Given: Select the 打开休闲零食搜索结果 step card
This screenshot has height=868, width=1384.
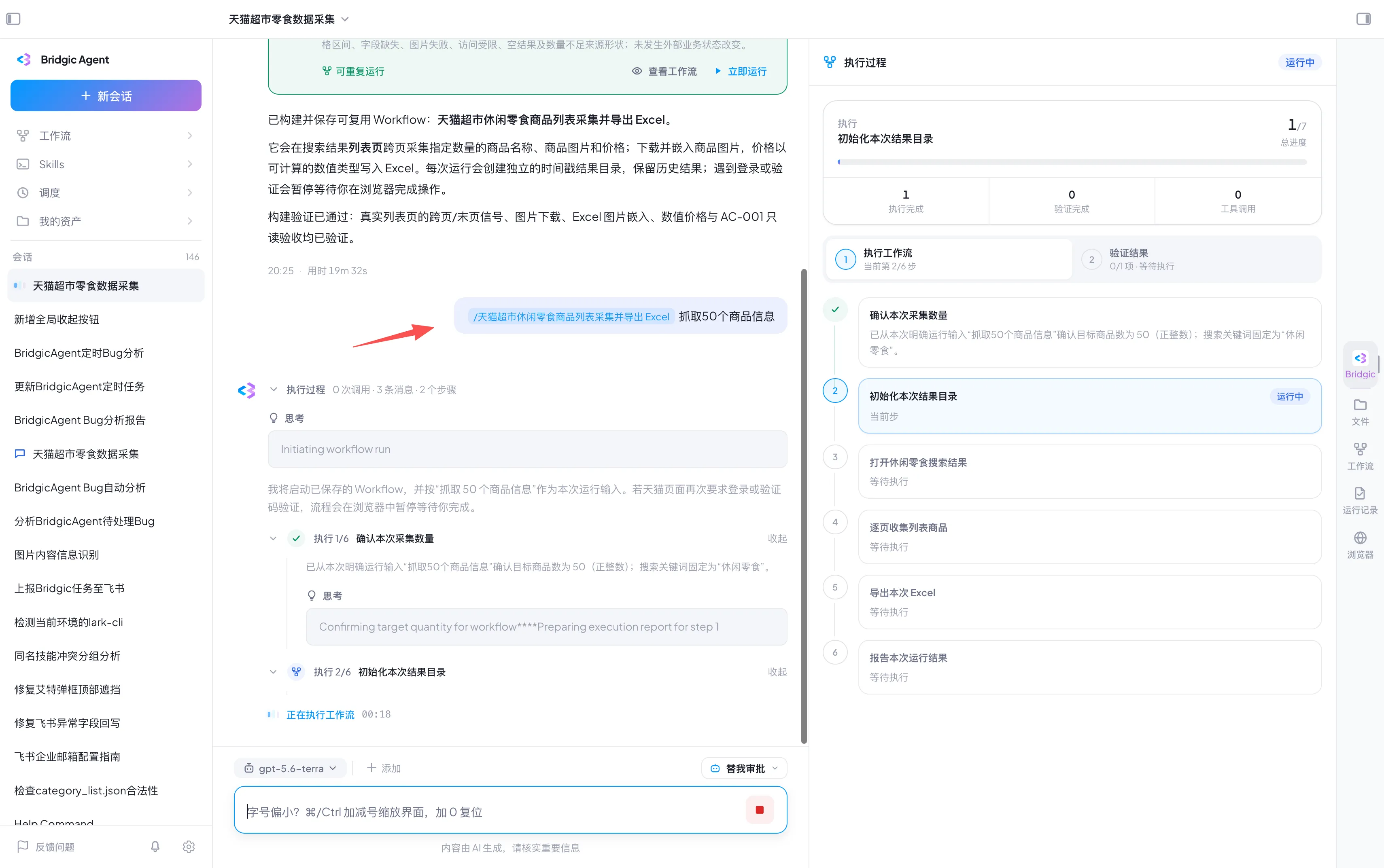Looking at the screenshot, I should tap(1089, 471).
